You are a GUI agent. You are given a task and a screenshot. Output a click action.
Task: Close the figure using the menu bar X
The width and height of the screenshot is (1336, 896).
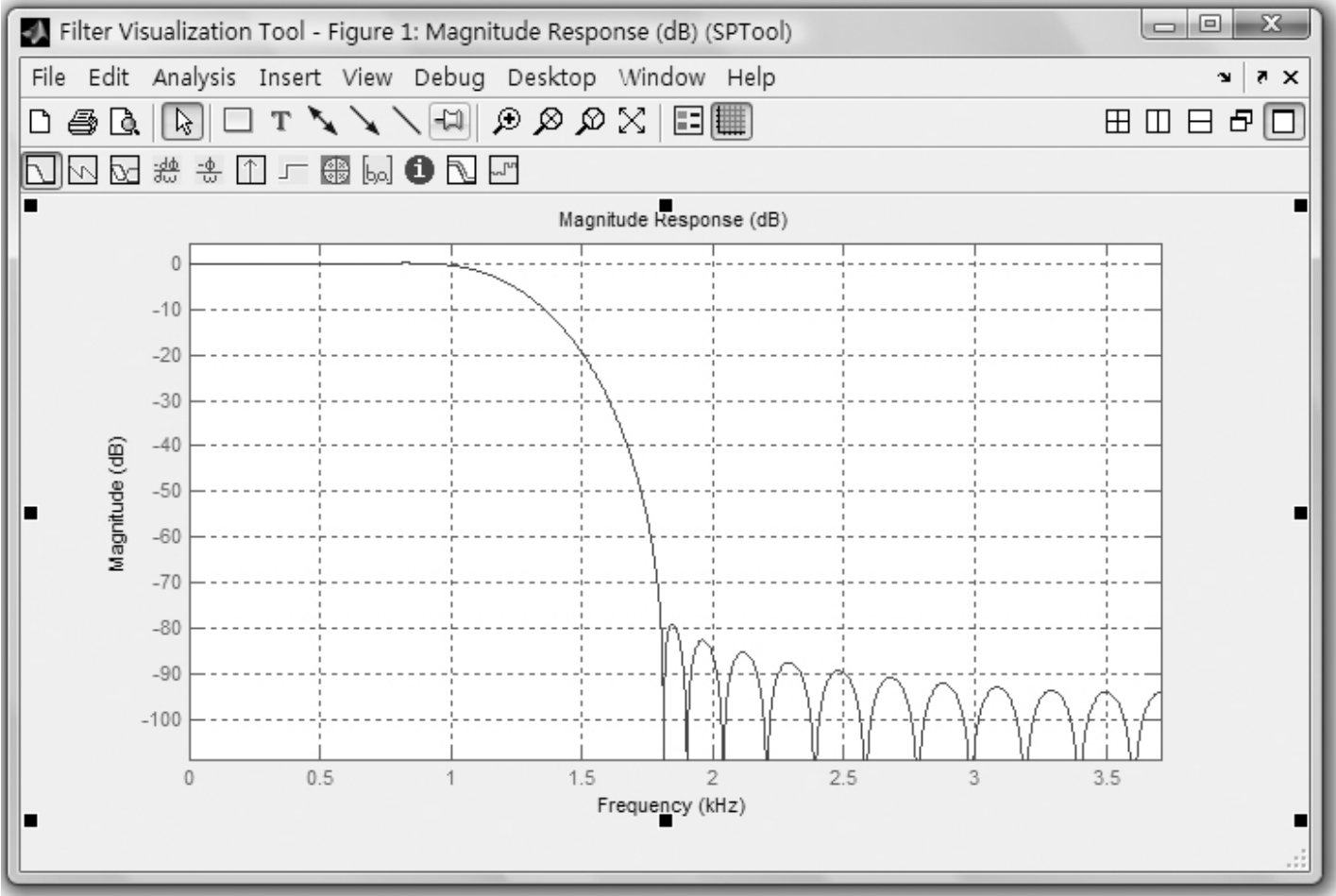click(x=1291, y=77)
